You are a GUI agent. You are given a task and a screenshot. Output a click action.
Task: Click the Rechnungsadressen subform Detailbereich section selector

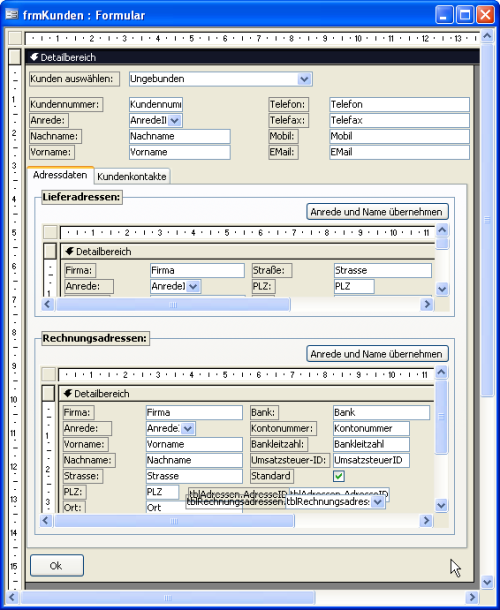(49, 393)
